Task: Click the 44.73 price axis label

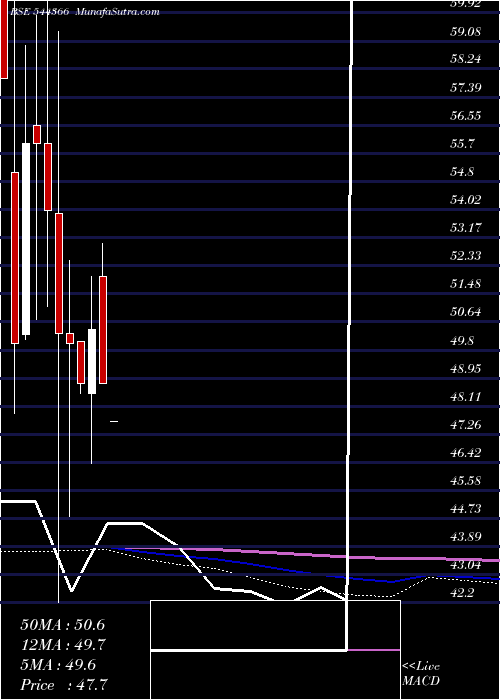Action: (466, 508)
